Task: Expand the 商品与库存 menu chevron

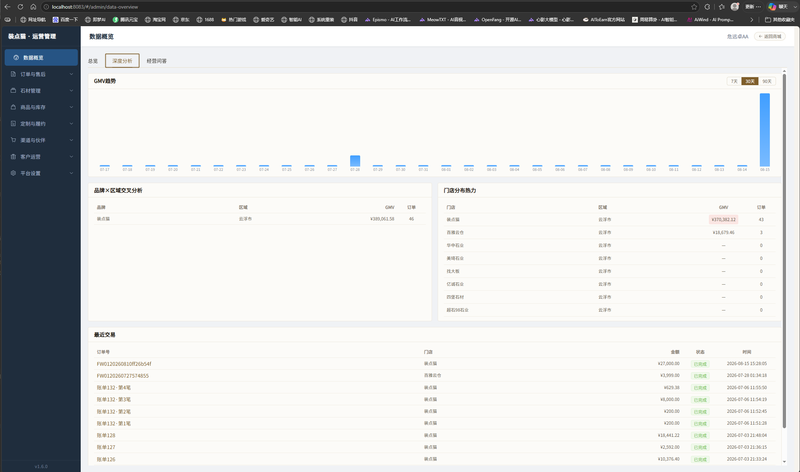Action: (x=71, y=107)
